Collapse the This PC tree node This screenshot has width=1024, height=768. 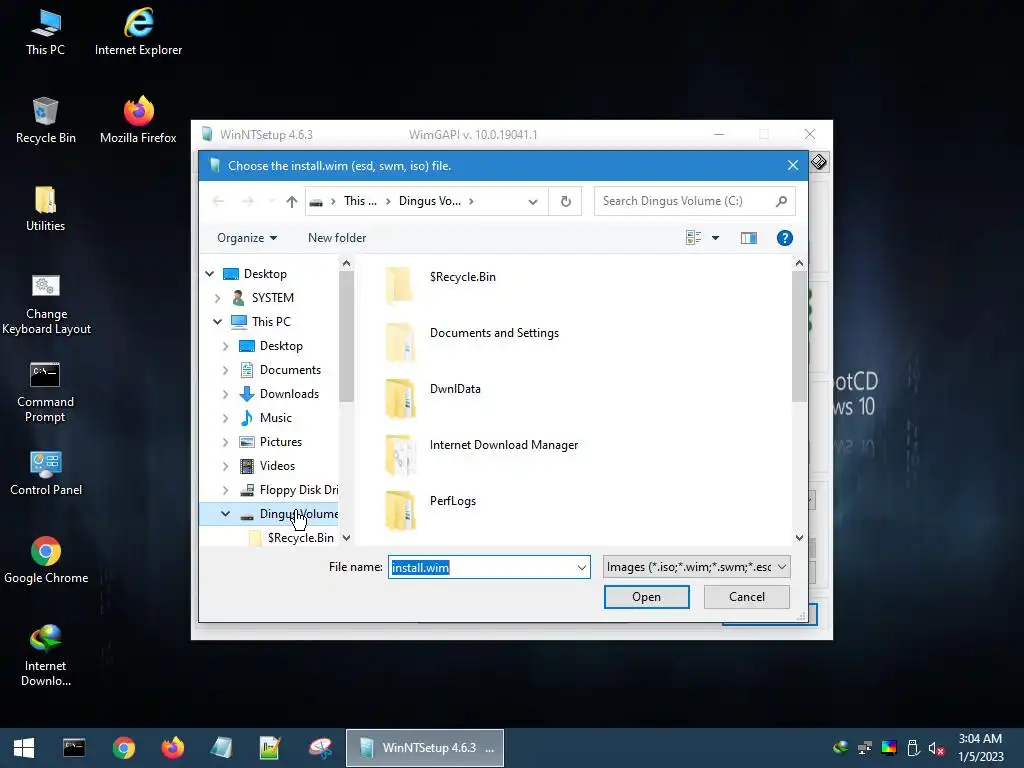pos(217,321)
